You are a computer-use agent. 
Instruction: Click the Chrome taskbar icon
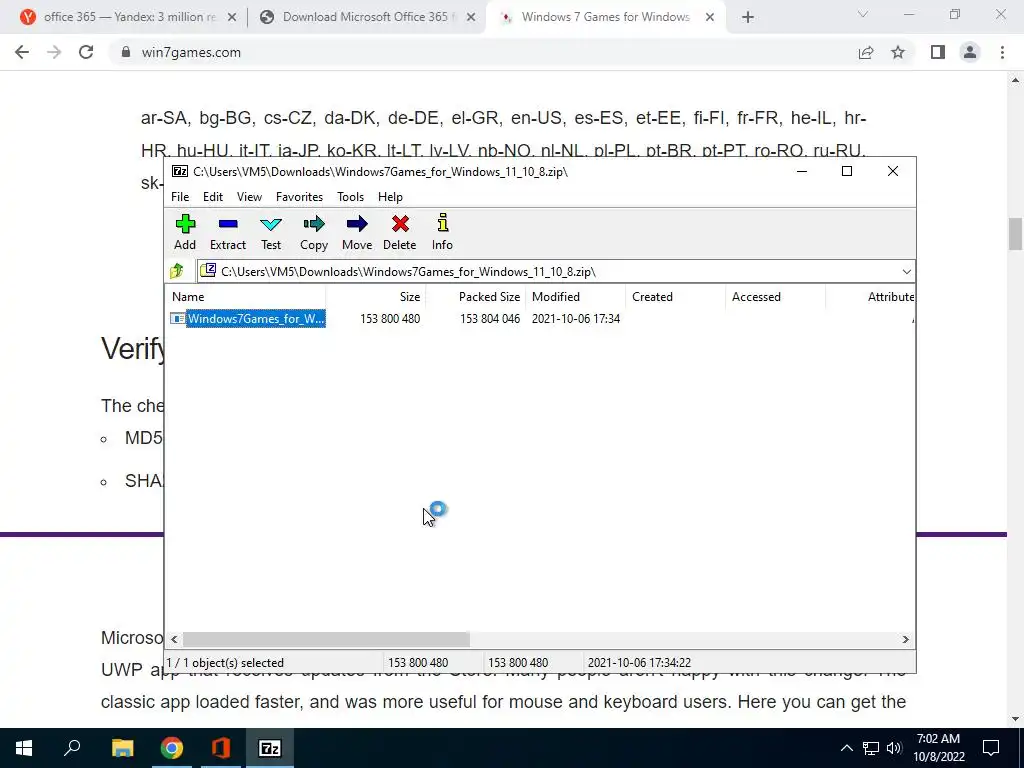point(172,748)
